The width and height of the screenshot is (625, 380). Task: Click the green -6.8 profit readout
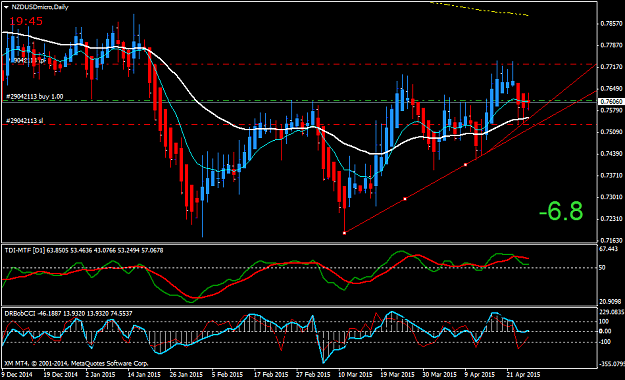coord(561,211)
